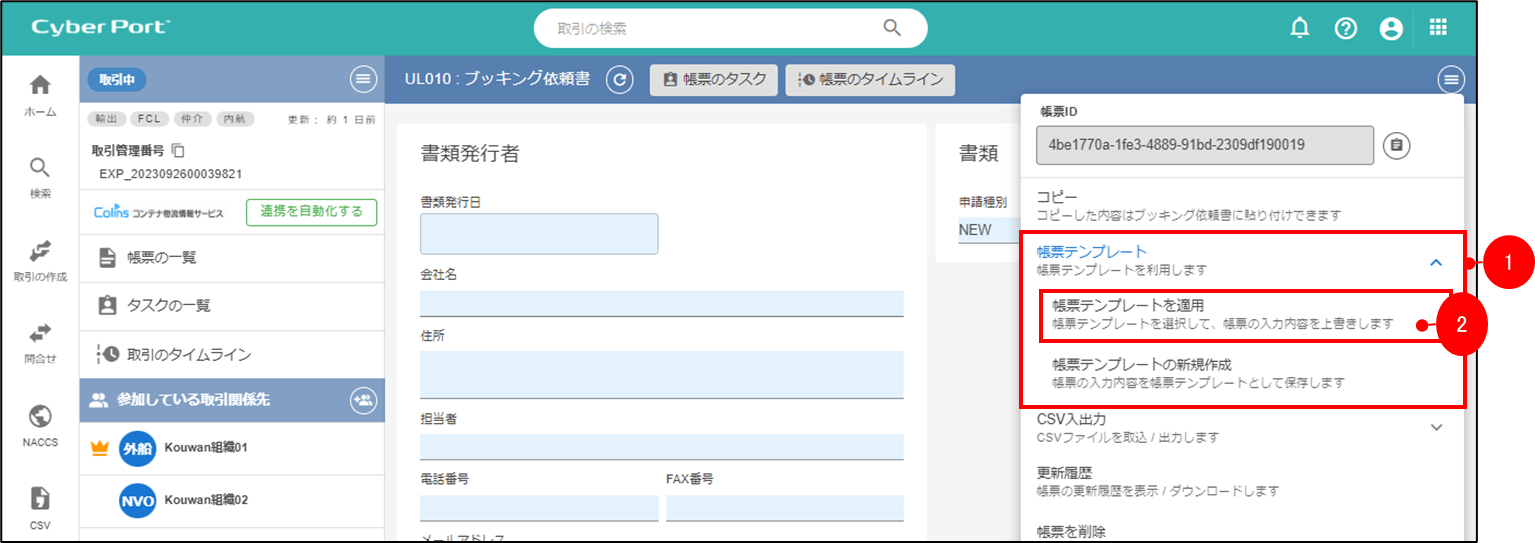Image resolution: width=1535 pixels, height=543 pixels.
Task: Open the hamburger menu in 取引中 panel
Action: 362,79
